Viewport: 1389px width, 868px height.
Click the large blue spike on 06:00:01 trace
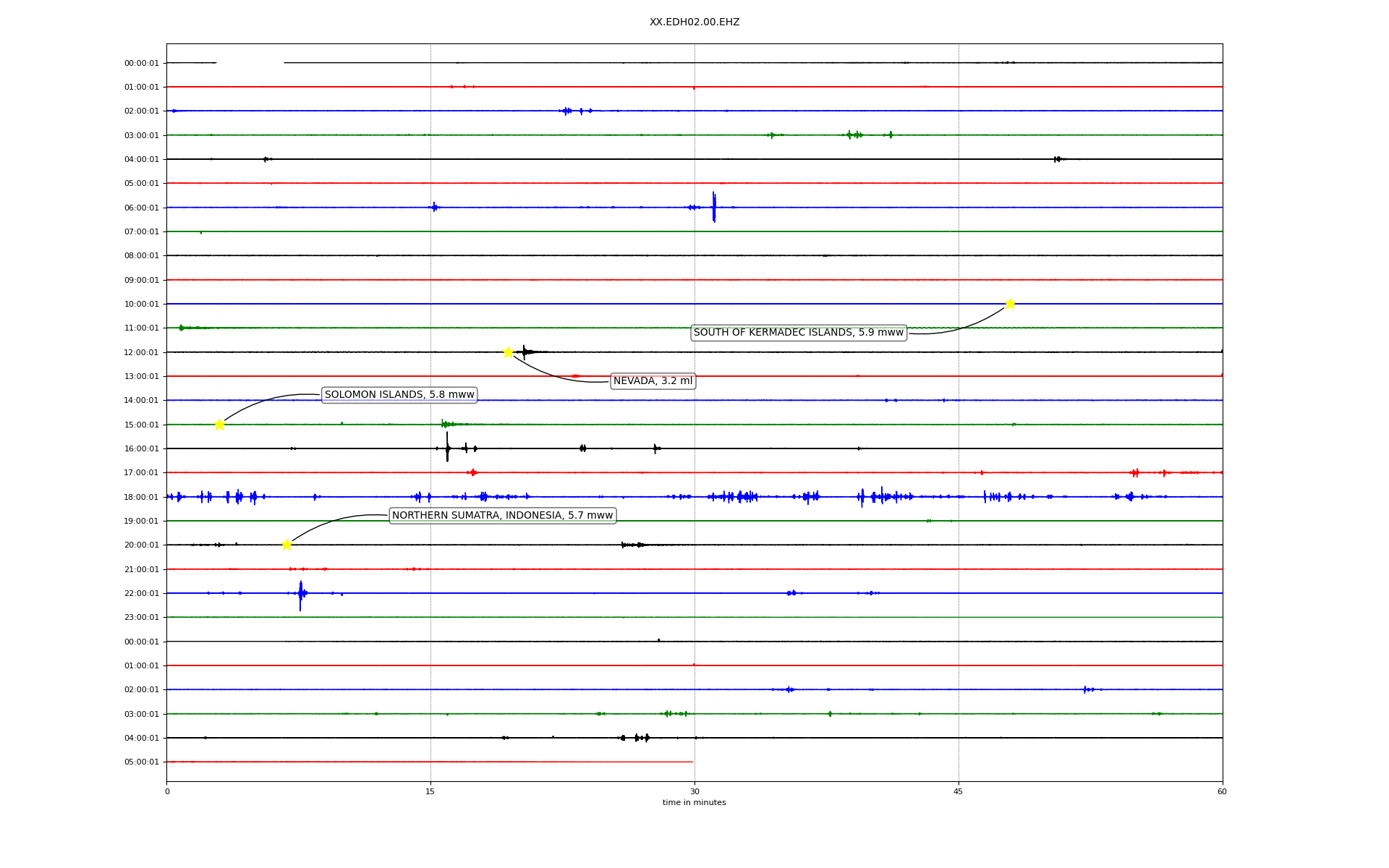coord(713,207)
